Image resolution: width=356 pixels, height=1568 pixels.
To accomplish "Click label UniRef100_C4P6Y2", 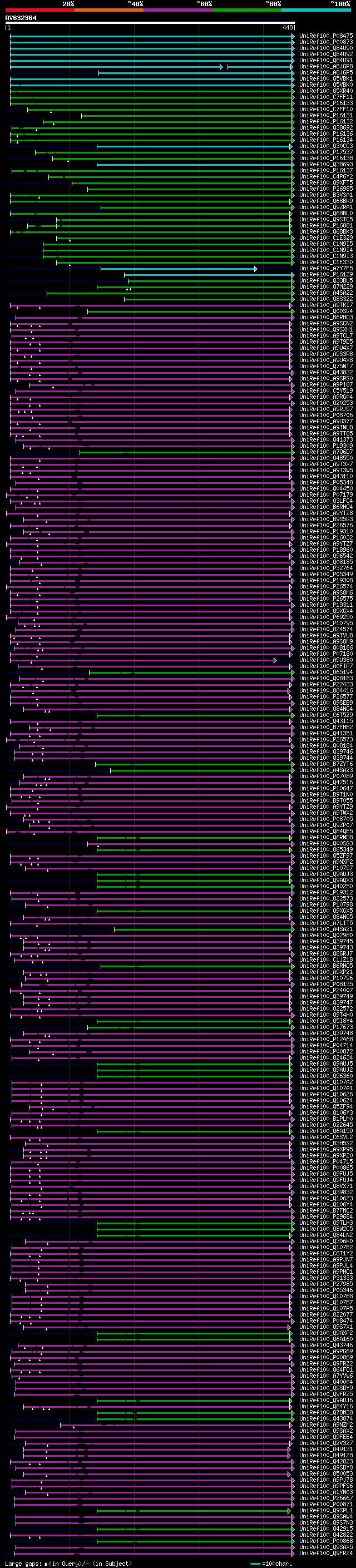I will click(325, 176).
